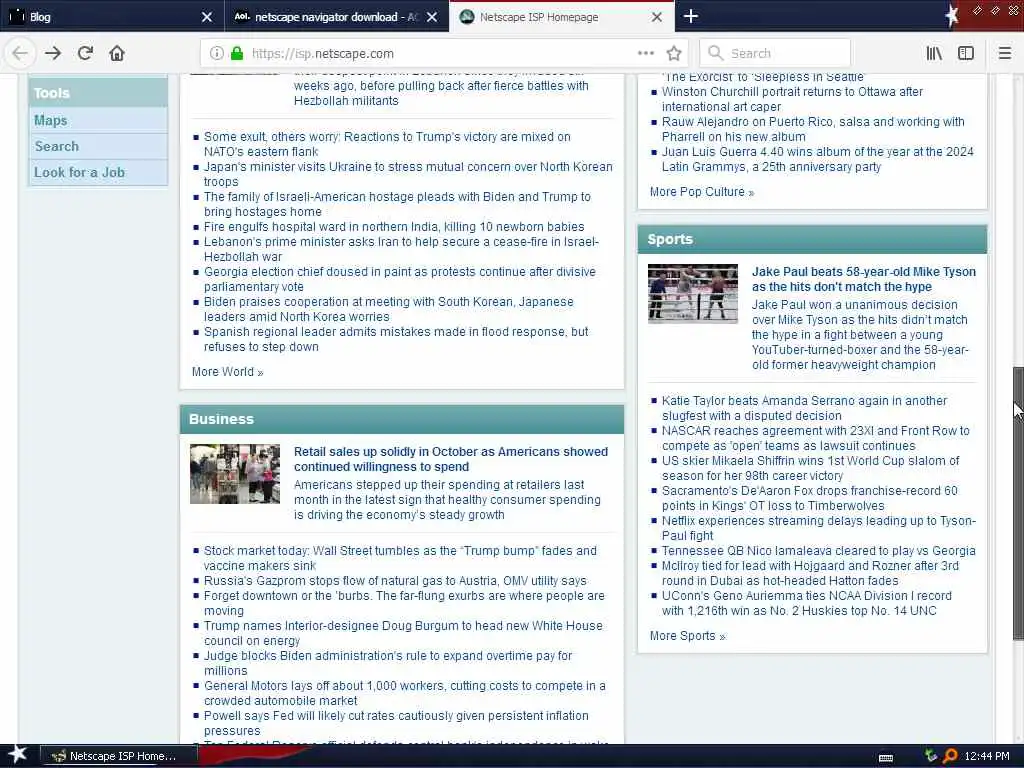Image resolution: width=1024 pixels, height=768 pixels.
Task: Go back with the browser back arrow
Action: pyautogui.click(x=20, y=54)
